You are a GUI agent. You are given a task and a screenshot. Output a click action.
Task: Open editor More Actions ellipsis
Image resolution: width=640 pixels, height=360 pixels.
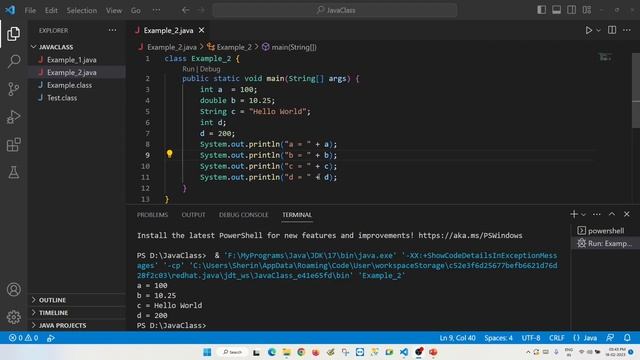click(627, 30)
